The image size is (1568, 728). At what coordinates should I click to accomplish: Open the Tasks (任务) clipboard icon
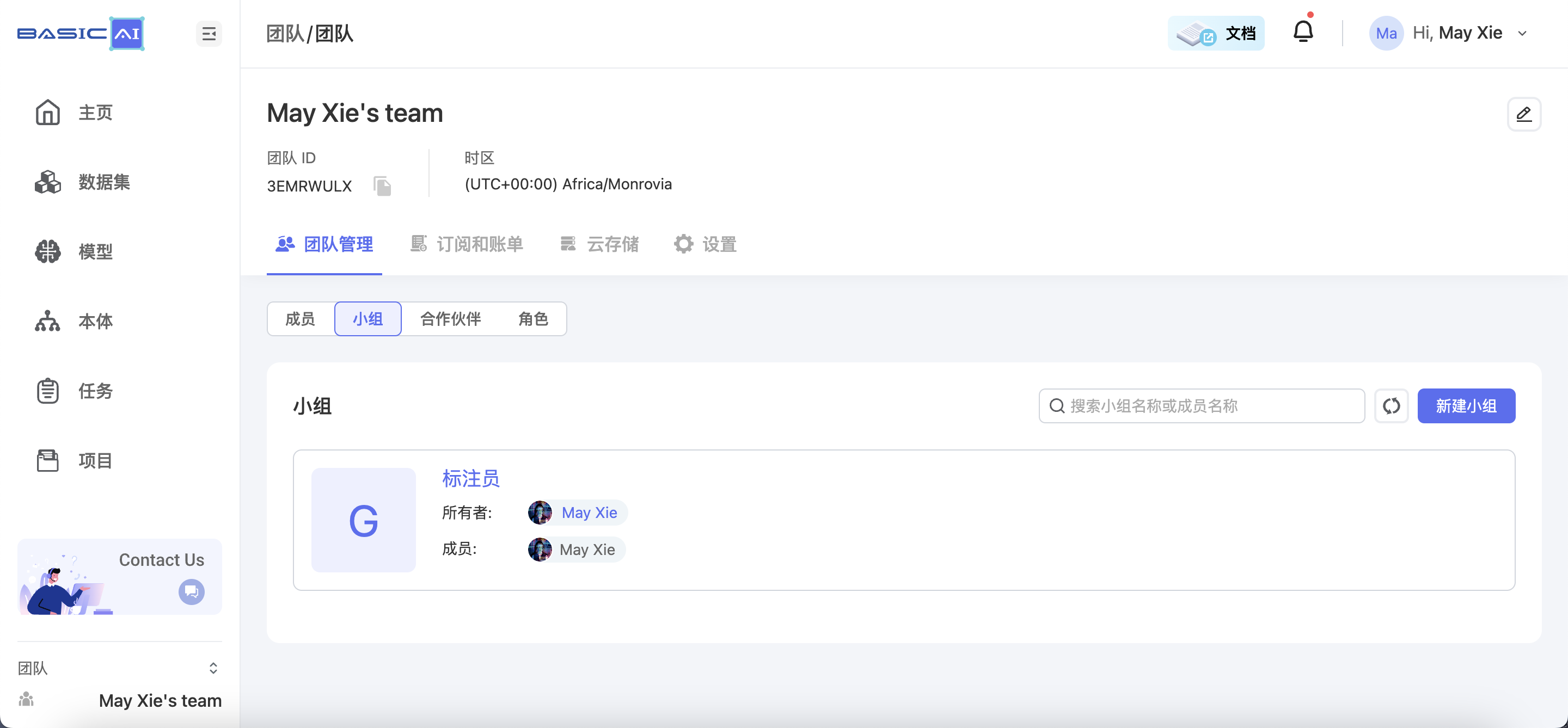[47, 391]
